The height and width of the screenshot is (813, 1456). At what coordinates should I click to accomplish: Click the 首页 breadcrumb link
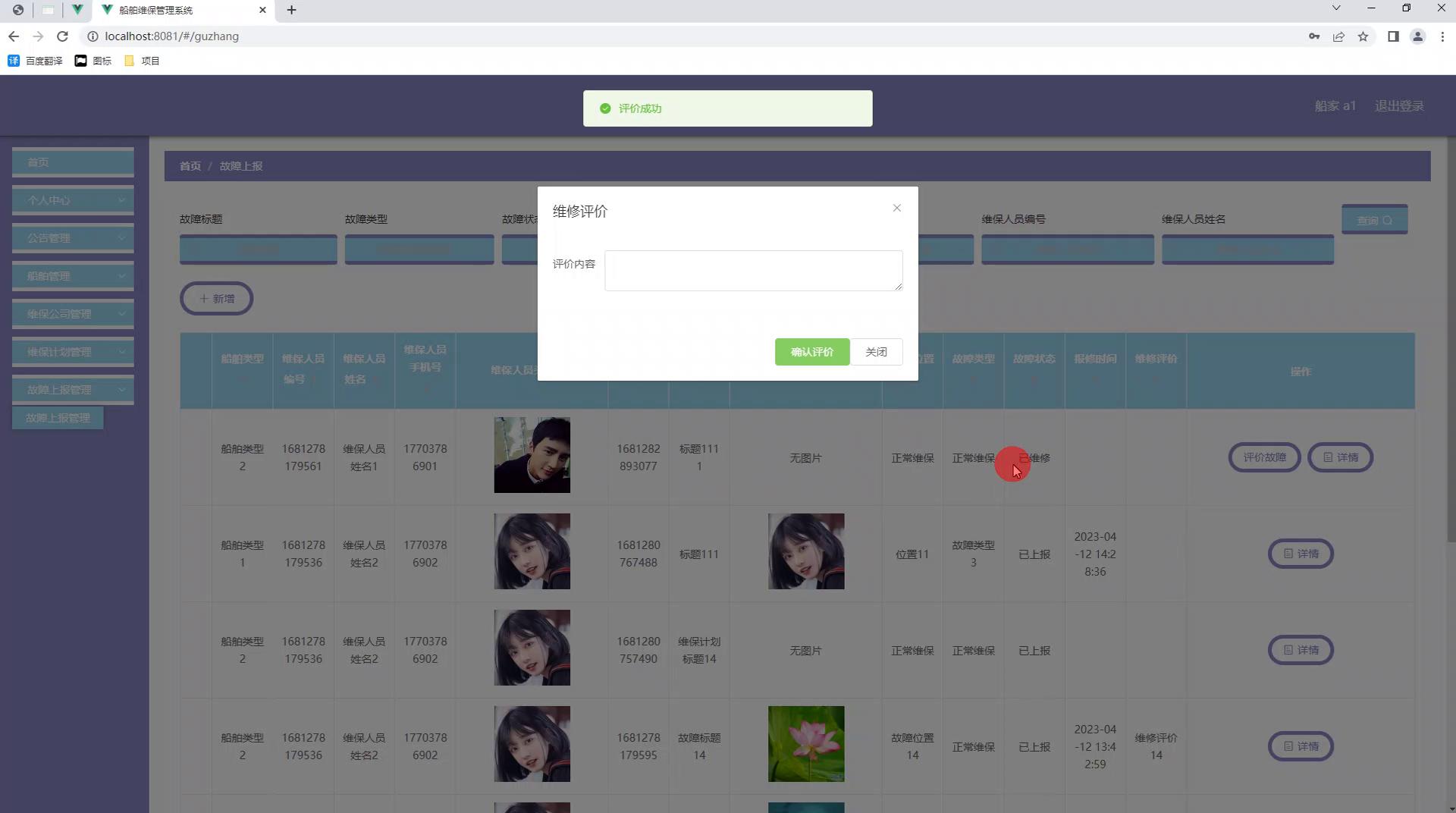(190, 166)
